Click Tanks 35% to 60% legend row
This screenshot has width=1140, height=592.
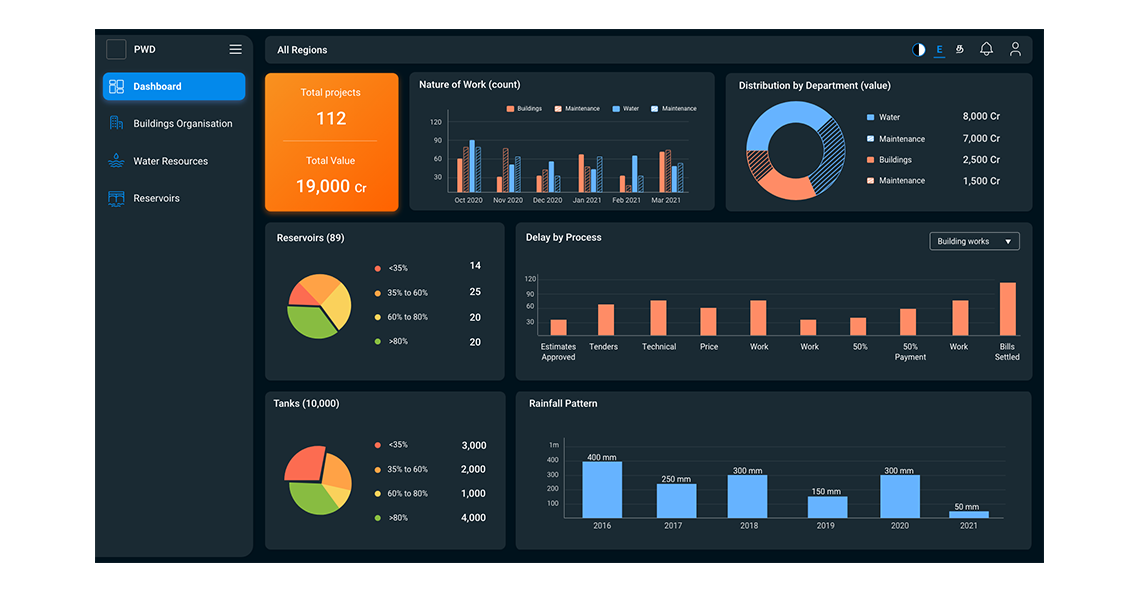[x=430, y=470]
